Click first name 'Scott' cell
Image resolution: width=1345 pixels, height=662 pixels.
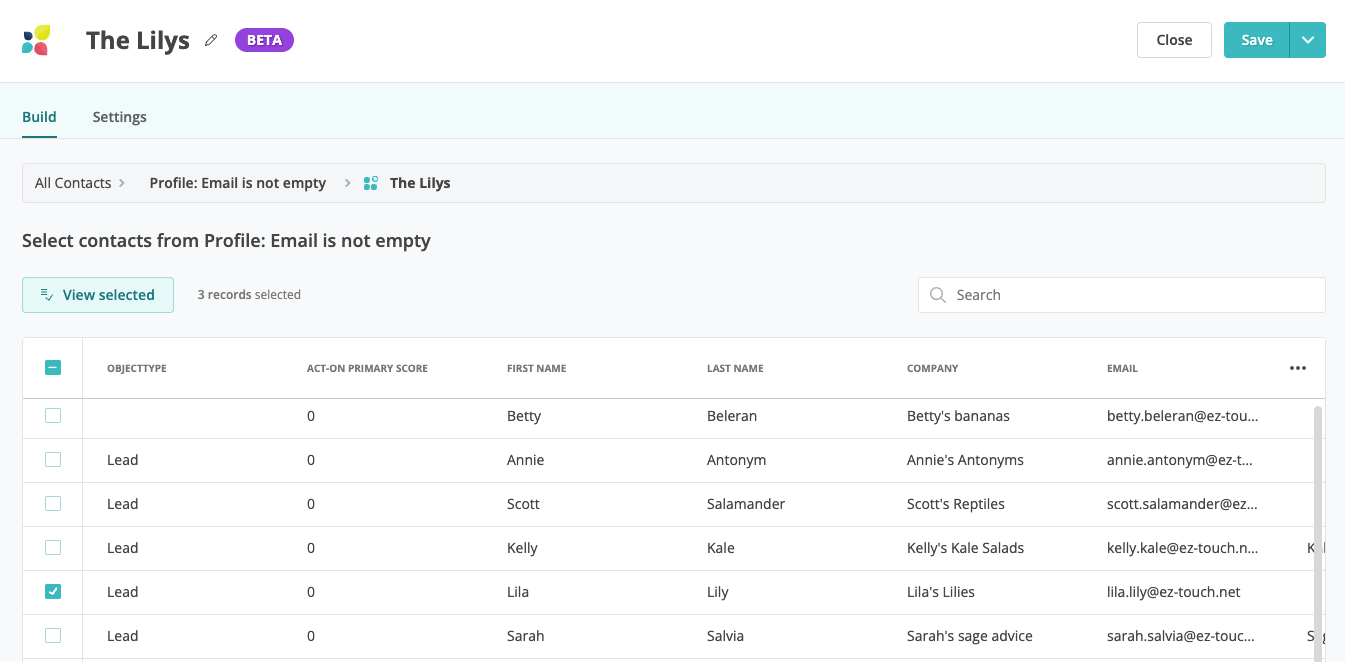coord(523,504)
